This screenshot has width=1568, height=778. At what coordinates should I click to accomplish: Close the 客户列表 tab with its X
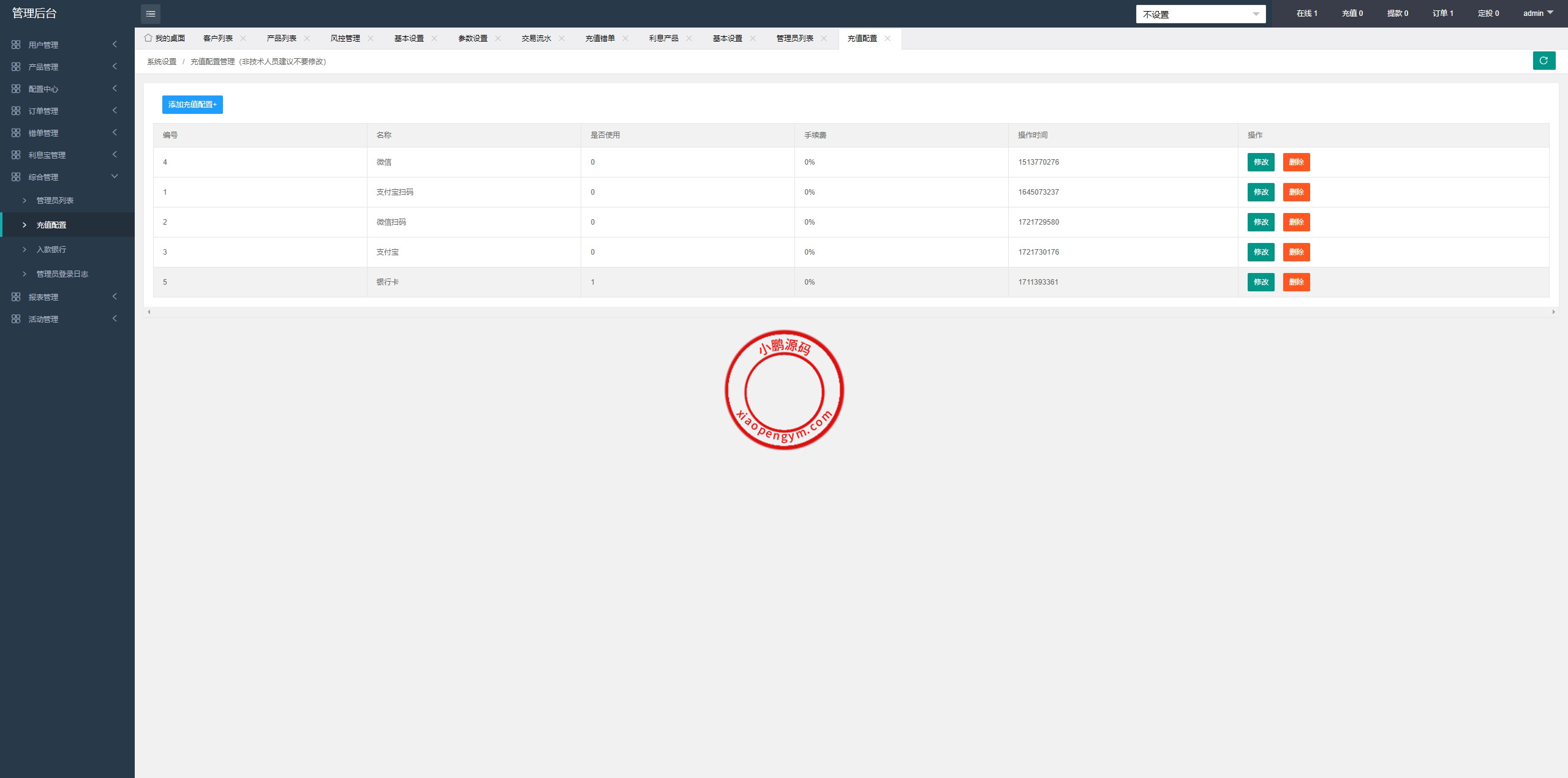point(243,38)
